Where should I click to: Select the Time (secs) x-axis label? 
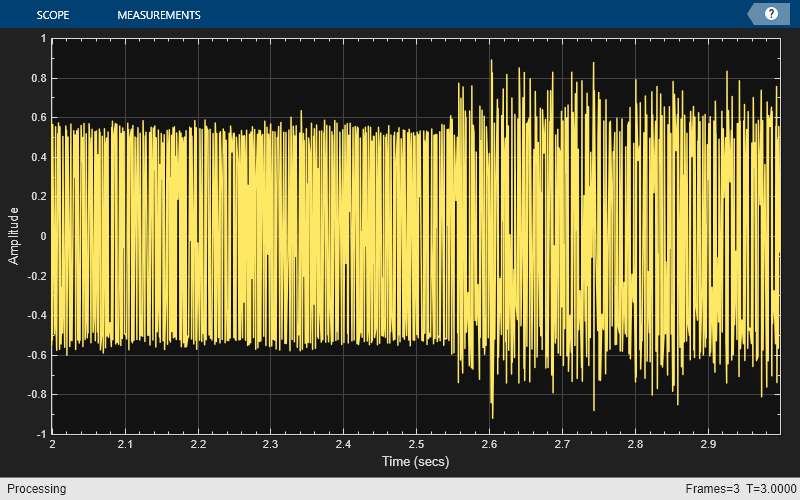point(415,462)
